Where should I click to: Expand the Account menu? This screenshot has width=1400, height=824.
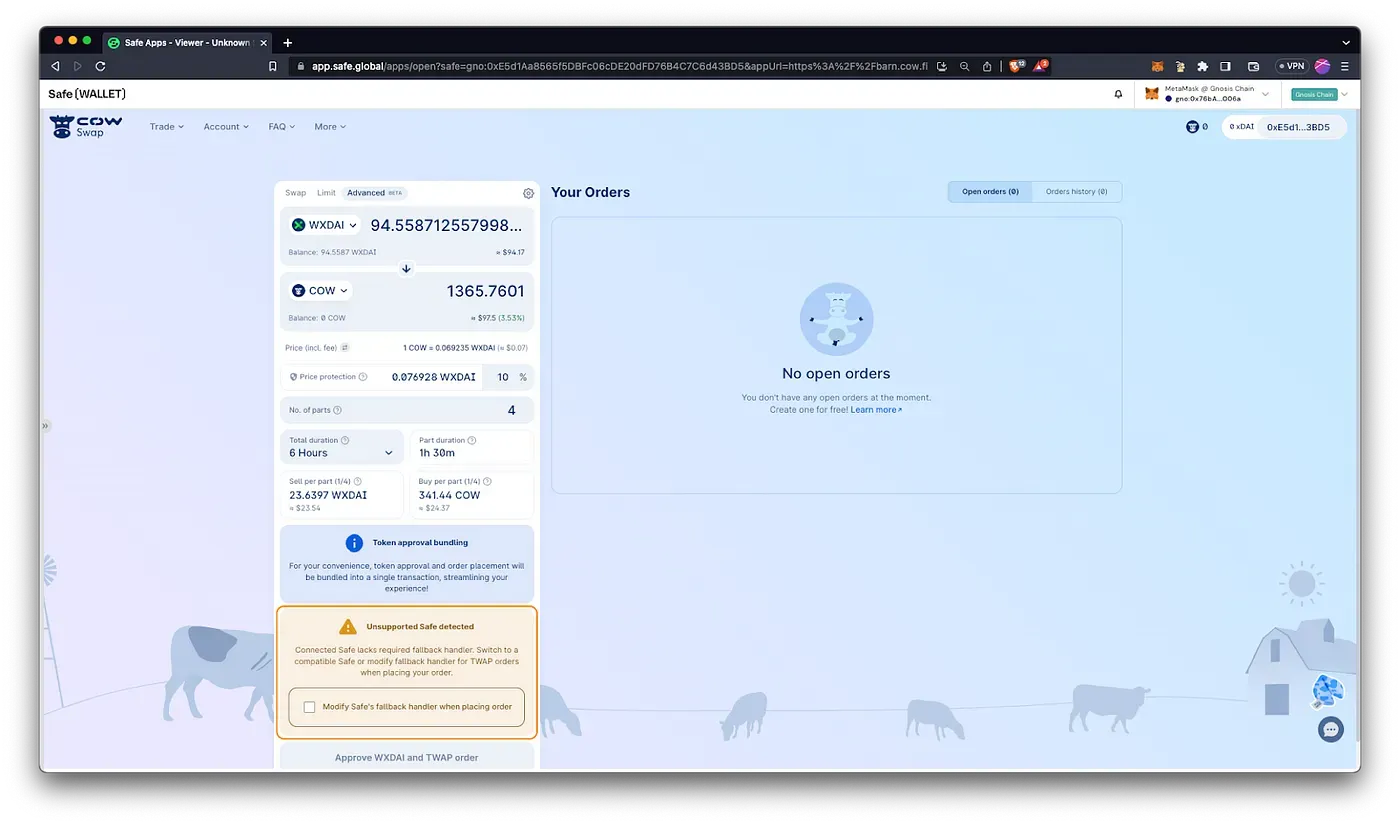[x=226, y=127]
